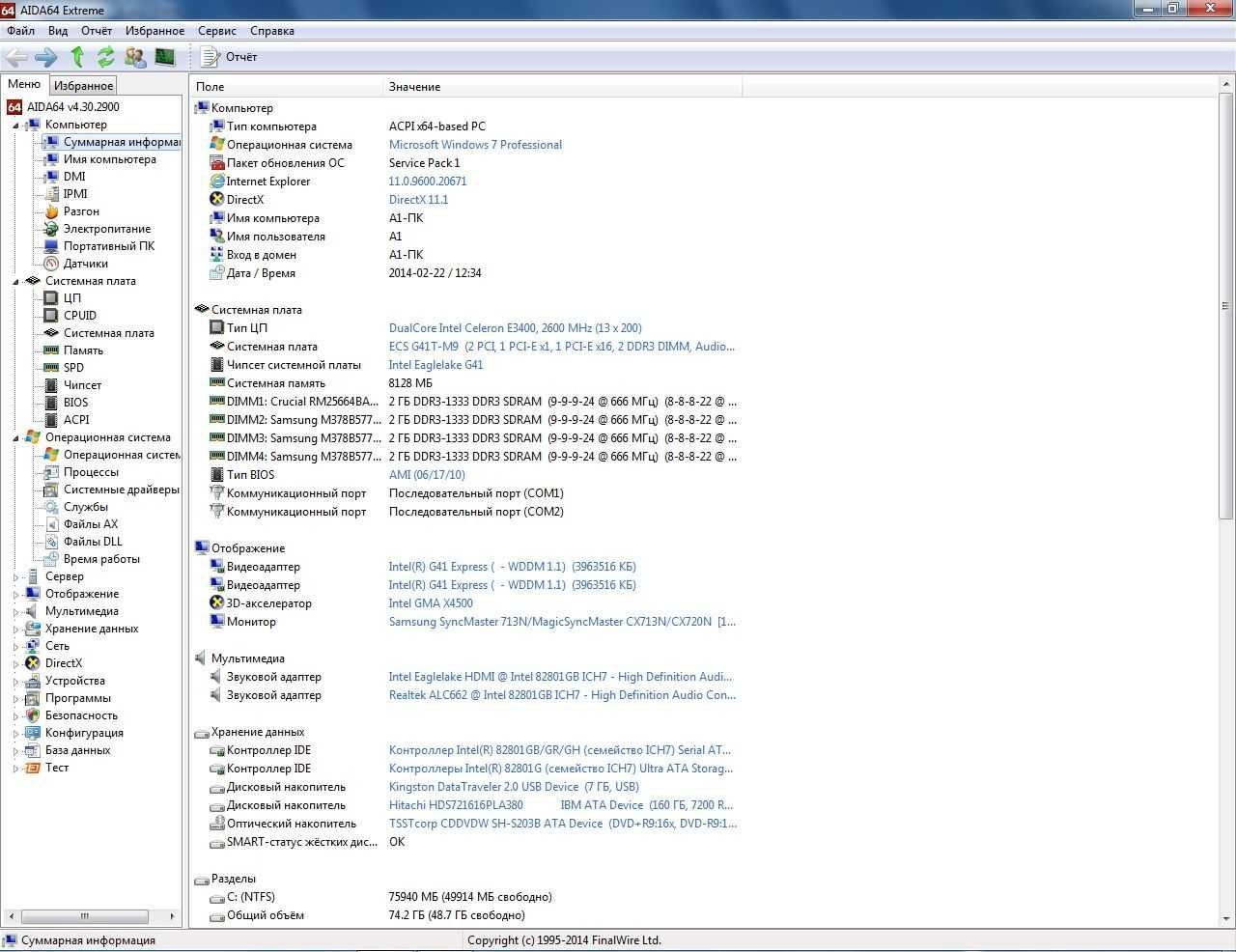The image size is (1236, 952).
Task: Open Microsoft Windows 7 Professional link
Action: pos(475,145)
